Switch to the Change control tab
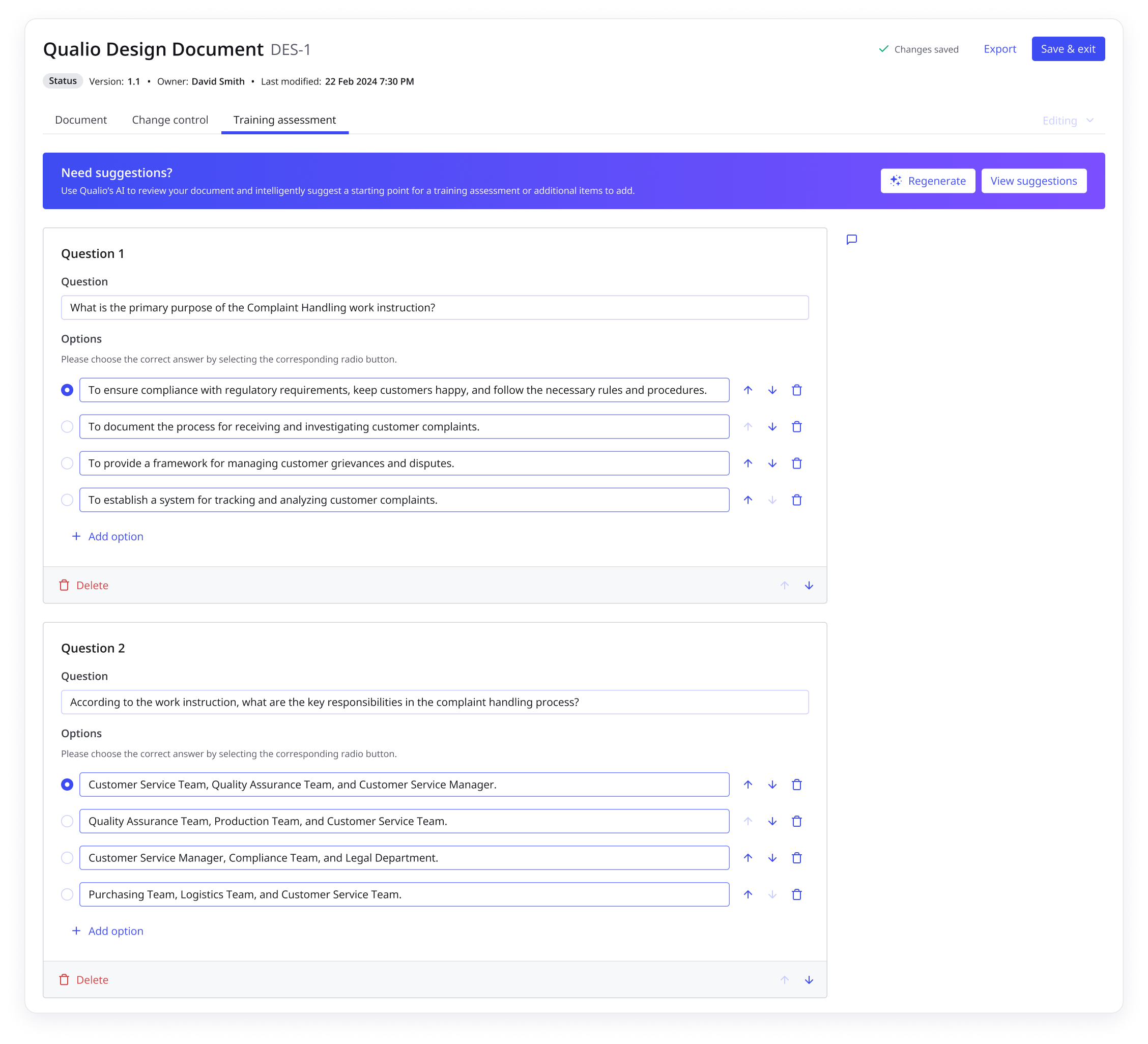1148x1044 pixels. [x=169, y=120]
